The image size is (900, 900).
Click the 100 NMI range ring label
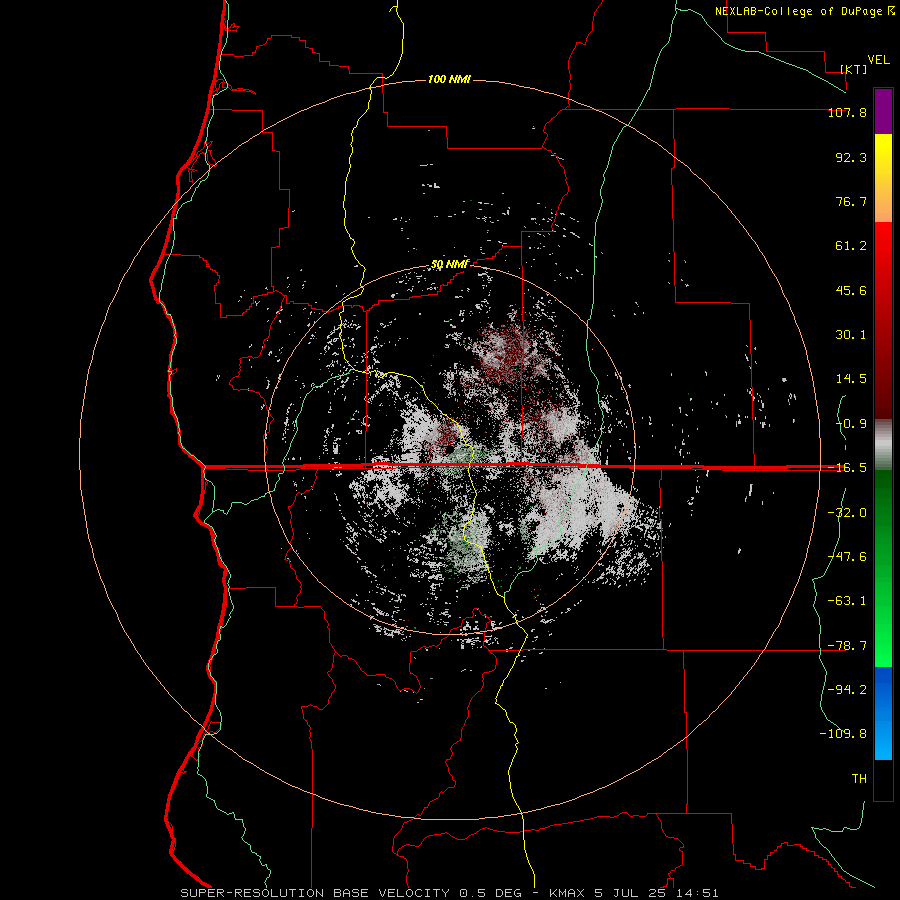(449, 79)
